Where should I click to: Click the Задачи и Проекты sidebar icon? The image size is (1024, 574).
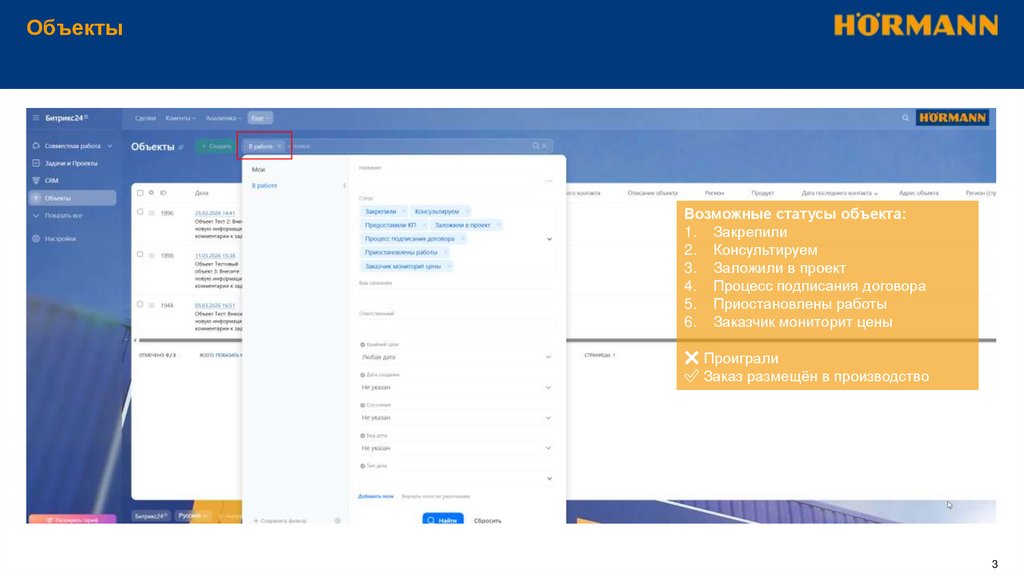tap(36, 163)
